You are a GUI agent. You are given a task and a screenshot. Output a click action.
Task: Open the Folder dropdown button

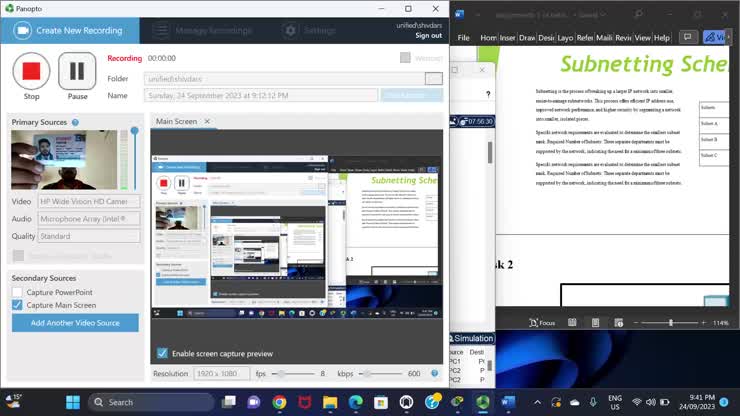433,78
